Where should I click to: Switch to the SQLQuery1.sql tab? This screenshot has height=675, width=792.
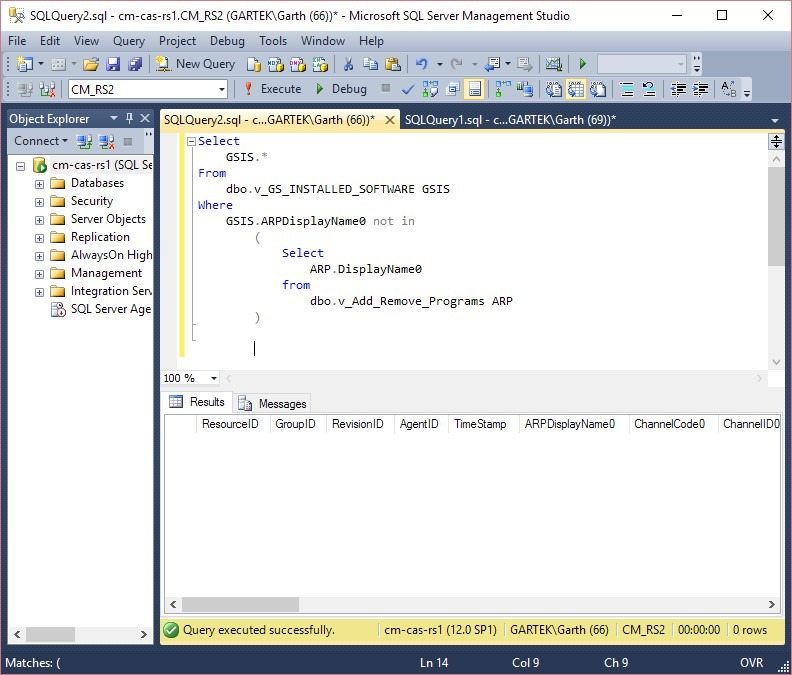click(510, 120)
